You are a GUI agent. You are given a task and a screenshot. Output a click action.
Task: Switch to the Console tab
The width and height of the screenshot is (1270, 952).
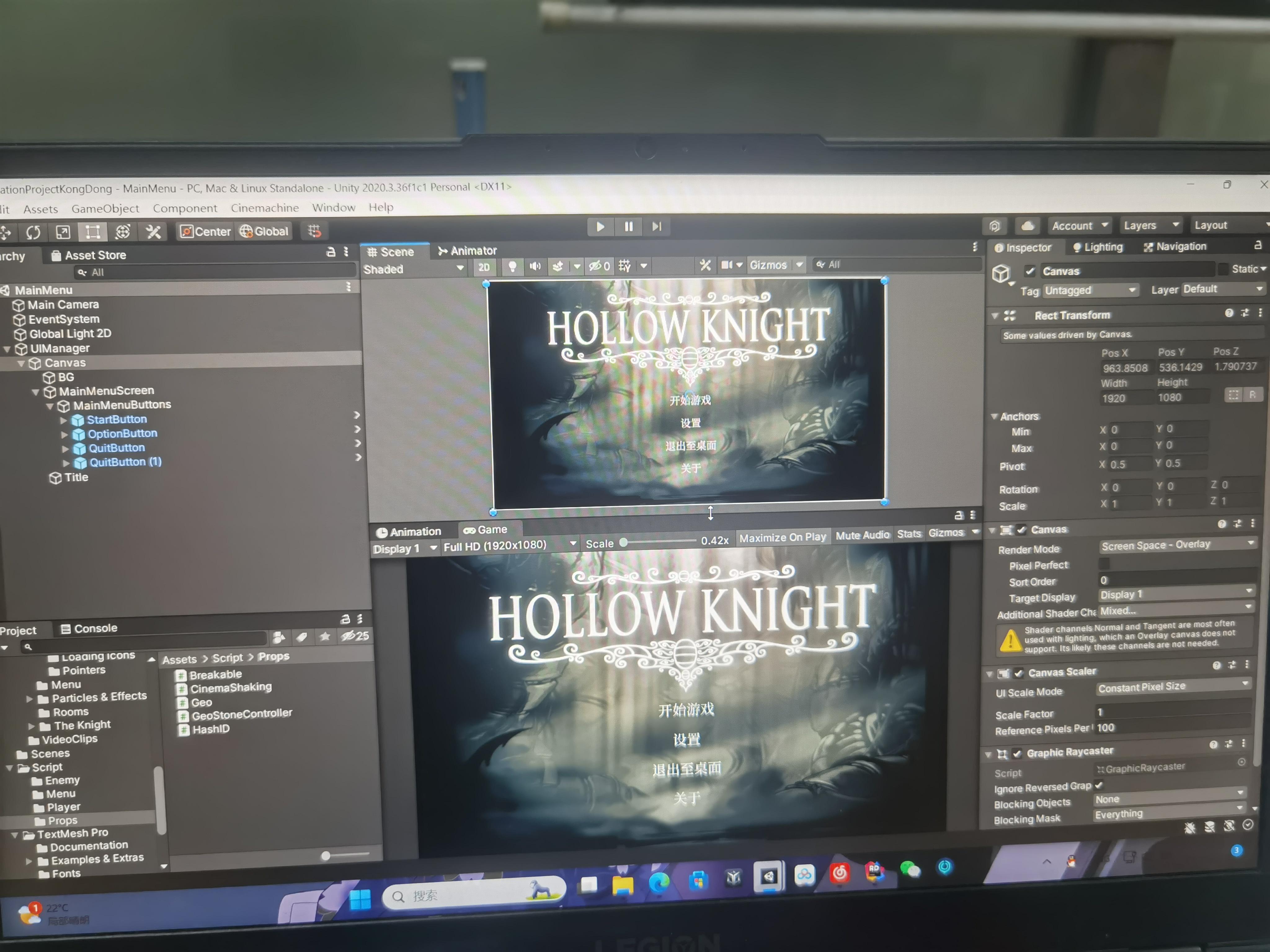(88, 628)
